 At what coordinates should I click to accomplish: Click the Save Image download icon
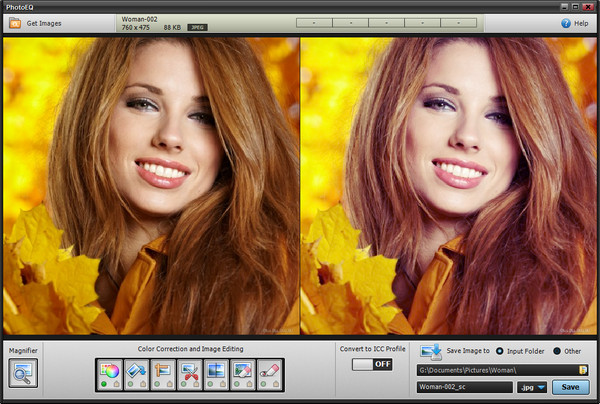coord(430,351)
